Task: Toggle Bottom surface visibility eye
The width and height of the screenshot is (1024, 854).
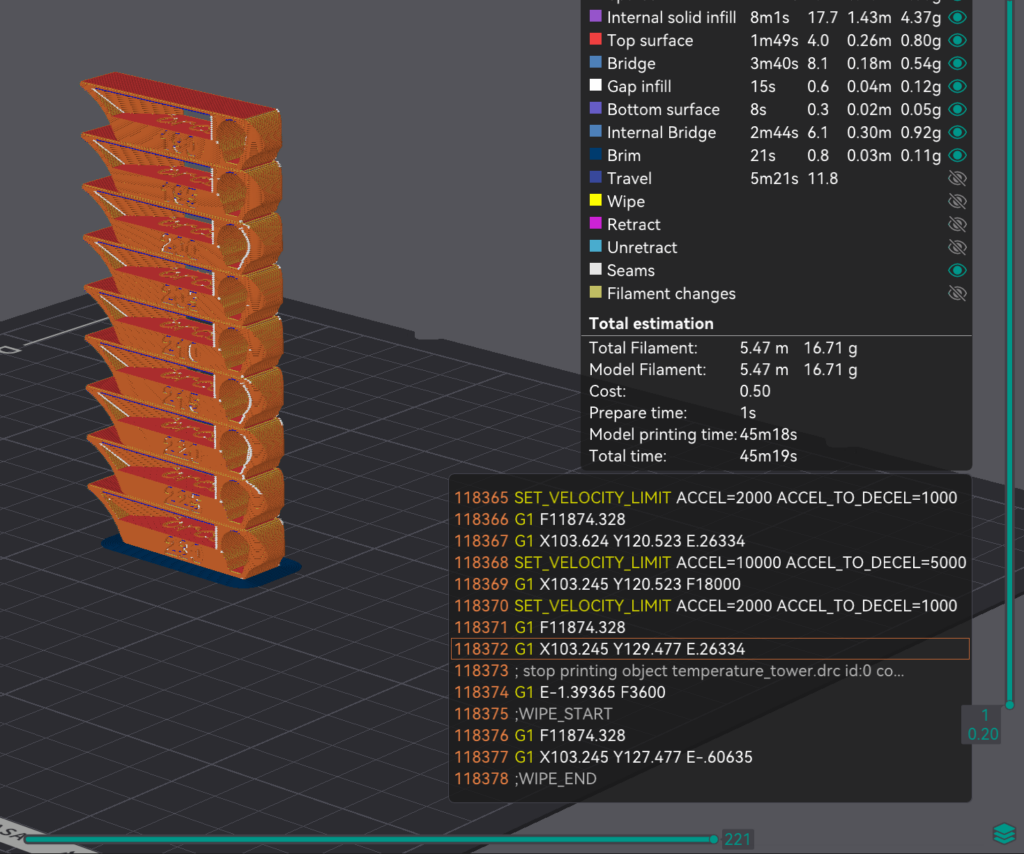Action: (x=957, y=110)
